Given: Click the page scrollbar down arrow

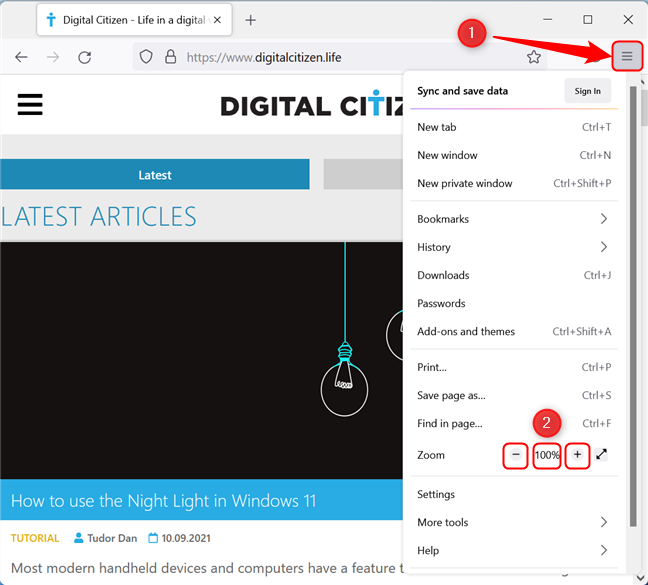Looking at the screenshot, I should tap(642, 577).
